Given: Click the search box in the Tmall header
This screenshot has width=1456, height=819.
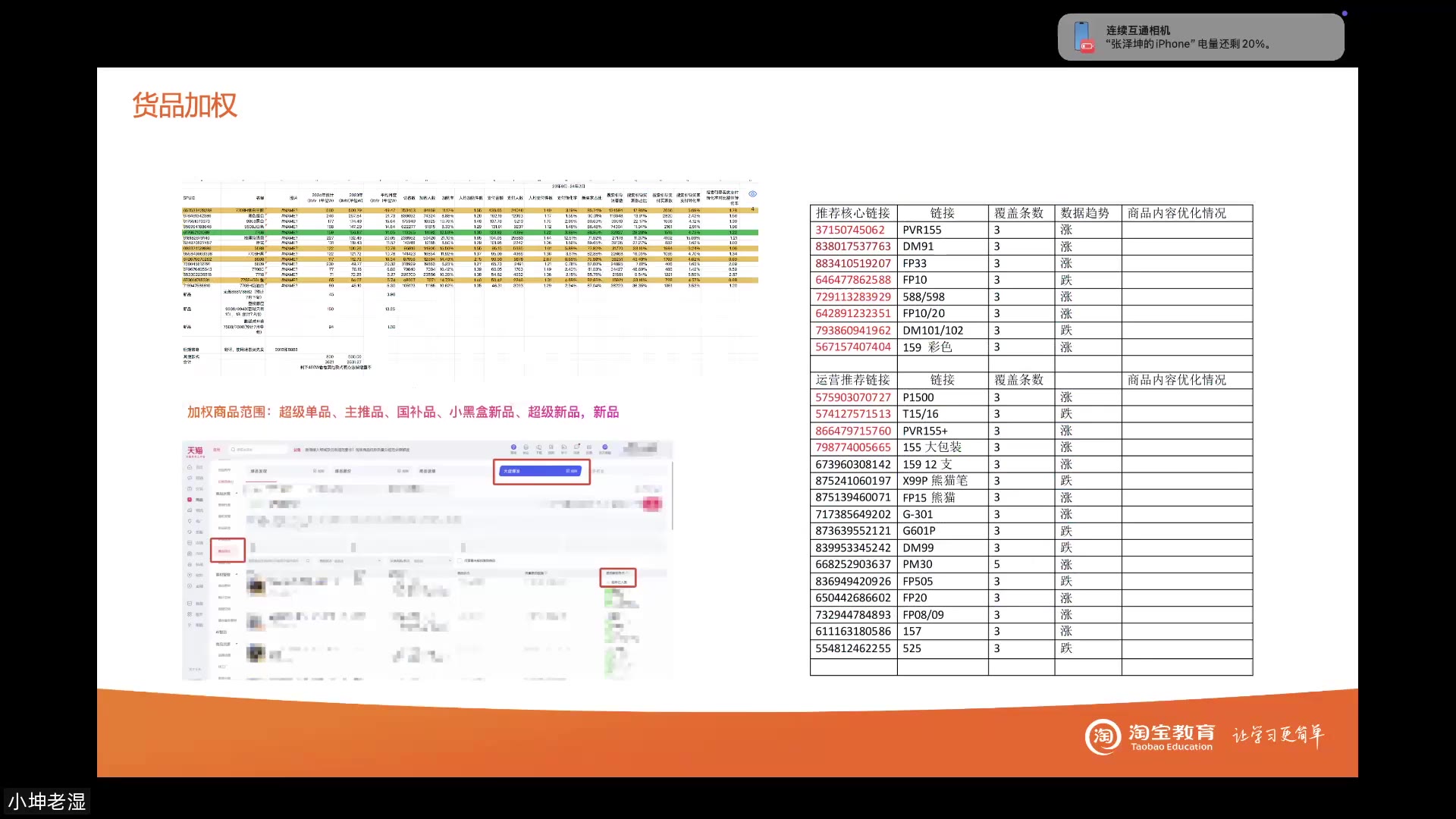Looking at the screenshot, I should point(260,450).
